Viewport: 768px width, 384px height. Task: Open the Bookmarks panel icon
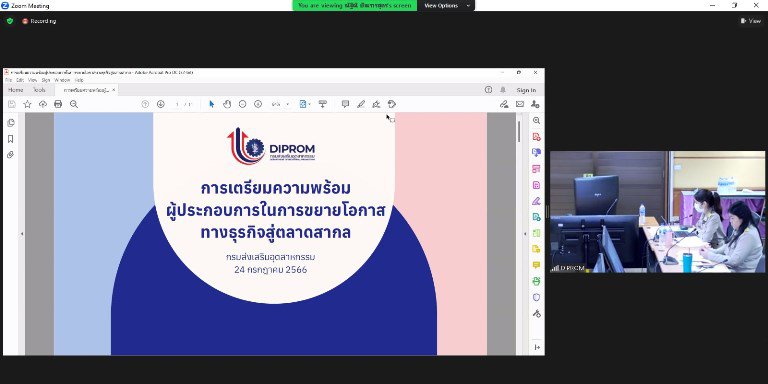coord(10,139)
